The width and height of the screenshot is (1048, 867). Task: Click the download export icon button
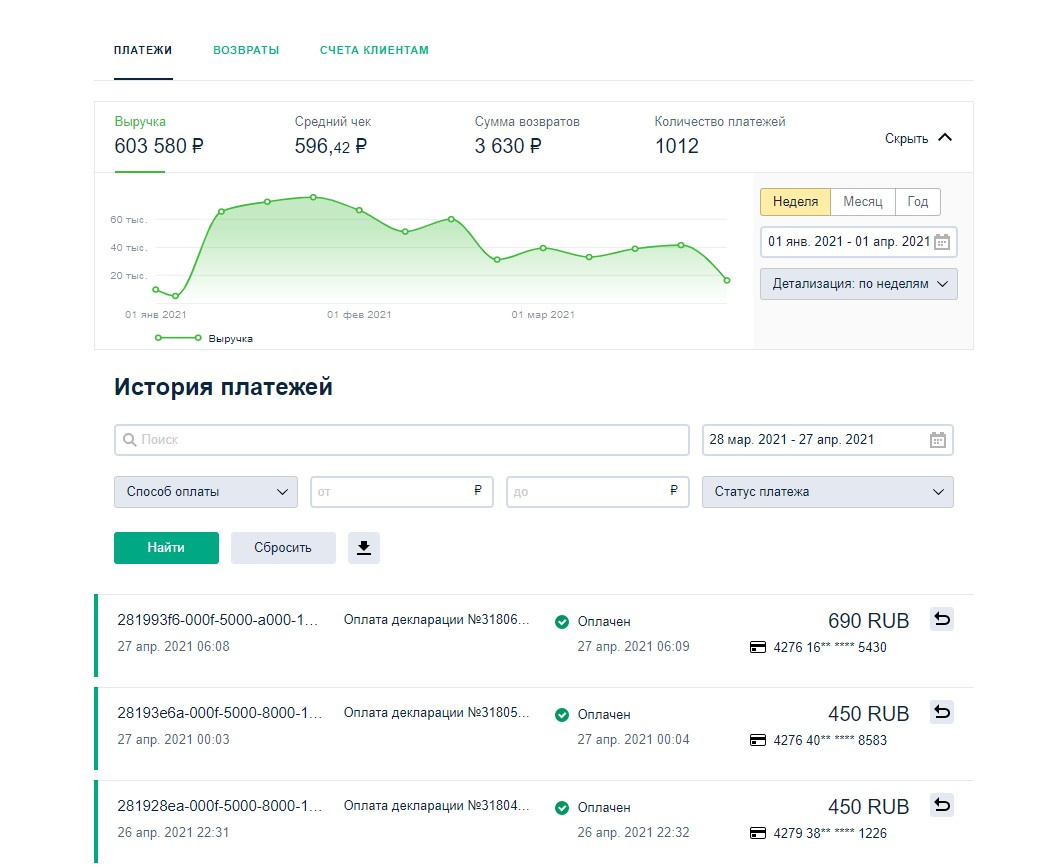[x=364, y=547]
